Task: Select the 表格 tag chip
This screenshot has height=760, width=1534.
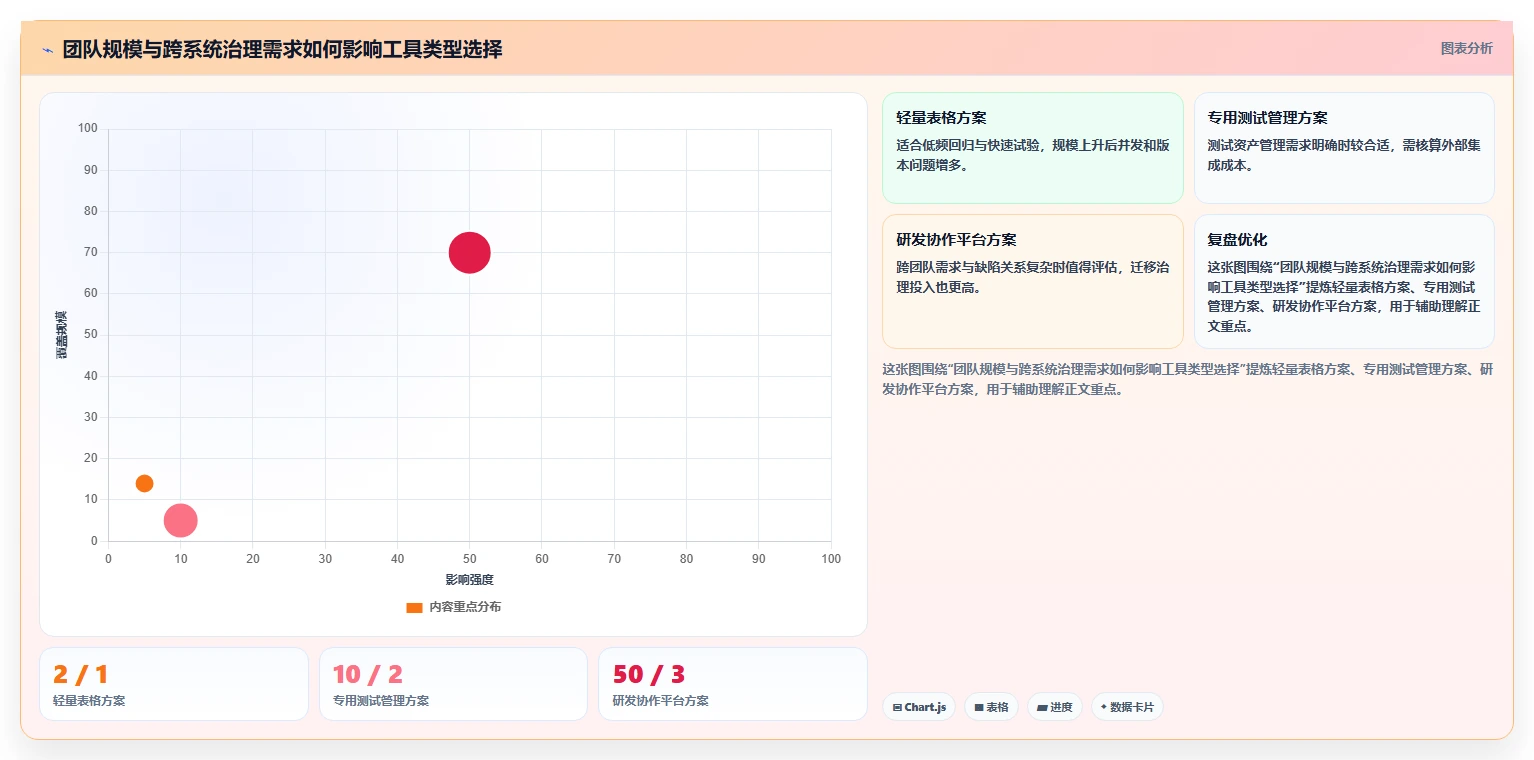Action: (991, 707)
